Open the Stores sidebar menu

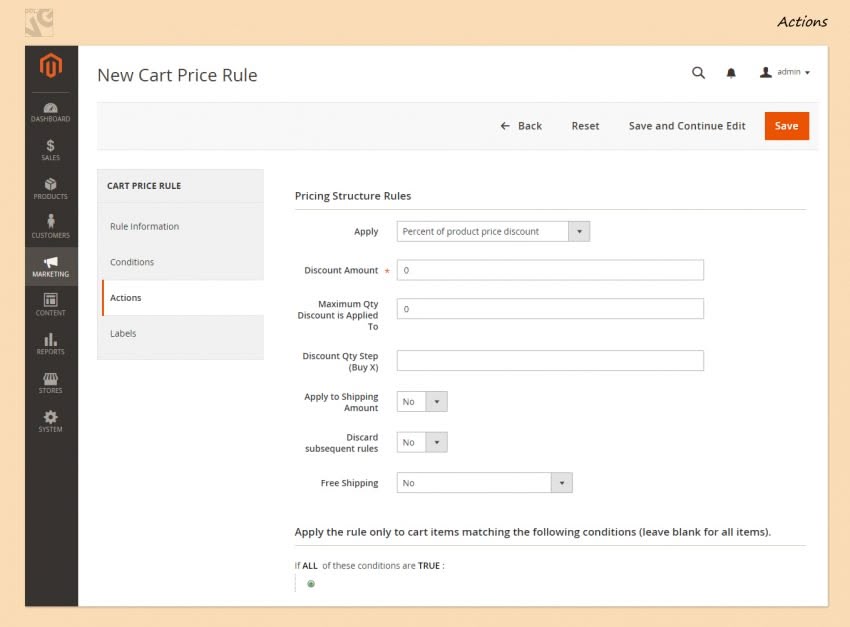pos(50,383)
